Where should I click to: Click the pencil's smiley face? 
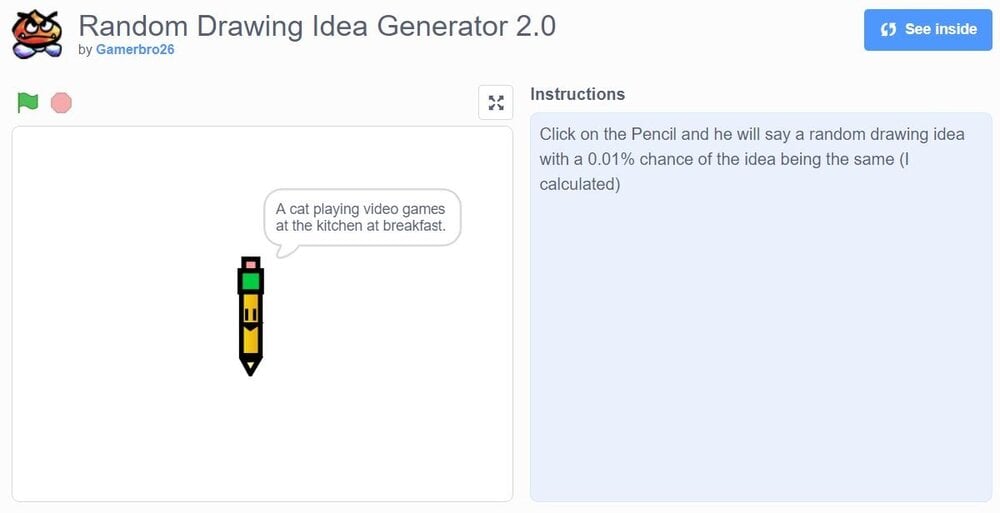[250, 318]
